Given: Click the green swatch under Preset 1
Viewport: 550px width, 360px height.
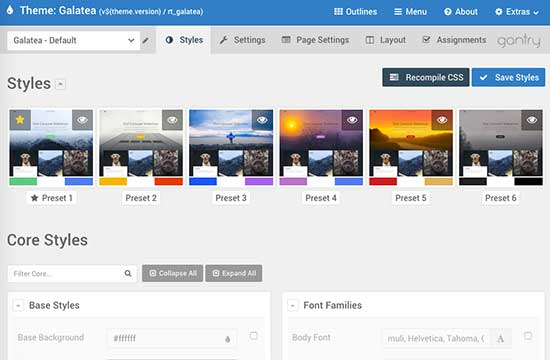Looking at the screenshot, I should (23, 181).
